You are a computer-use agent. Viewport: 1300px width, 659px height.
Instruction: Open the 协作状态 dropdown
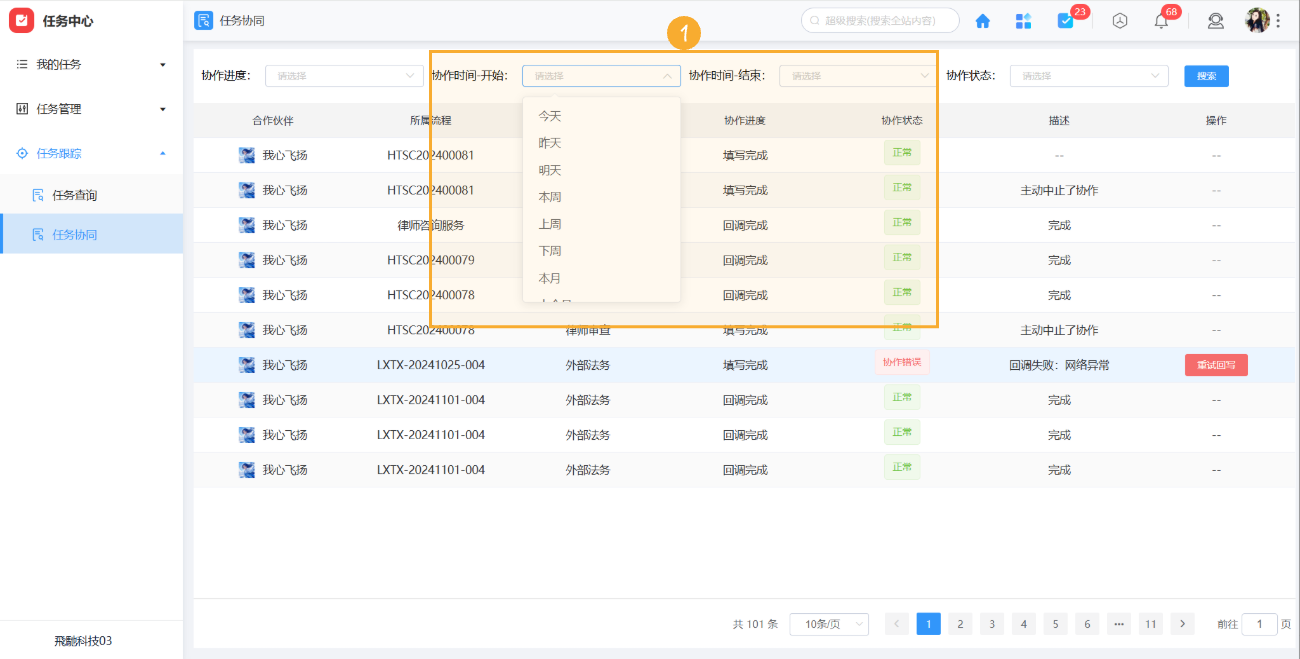[x=1089, y=75]
